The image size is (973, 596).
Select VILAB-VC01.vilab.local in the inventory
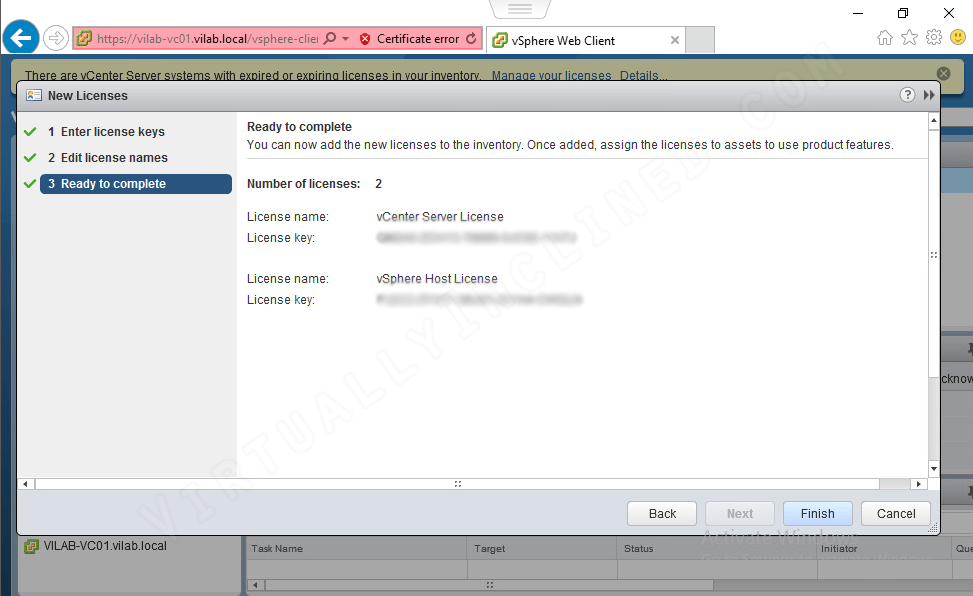pos(105,546)
